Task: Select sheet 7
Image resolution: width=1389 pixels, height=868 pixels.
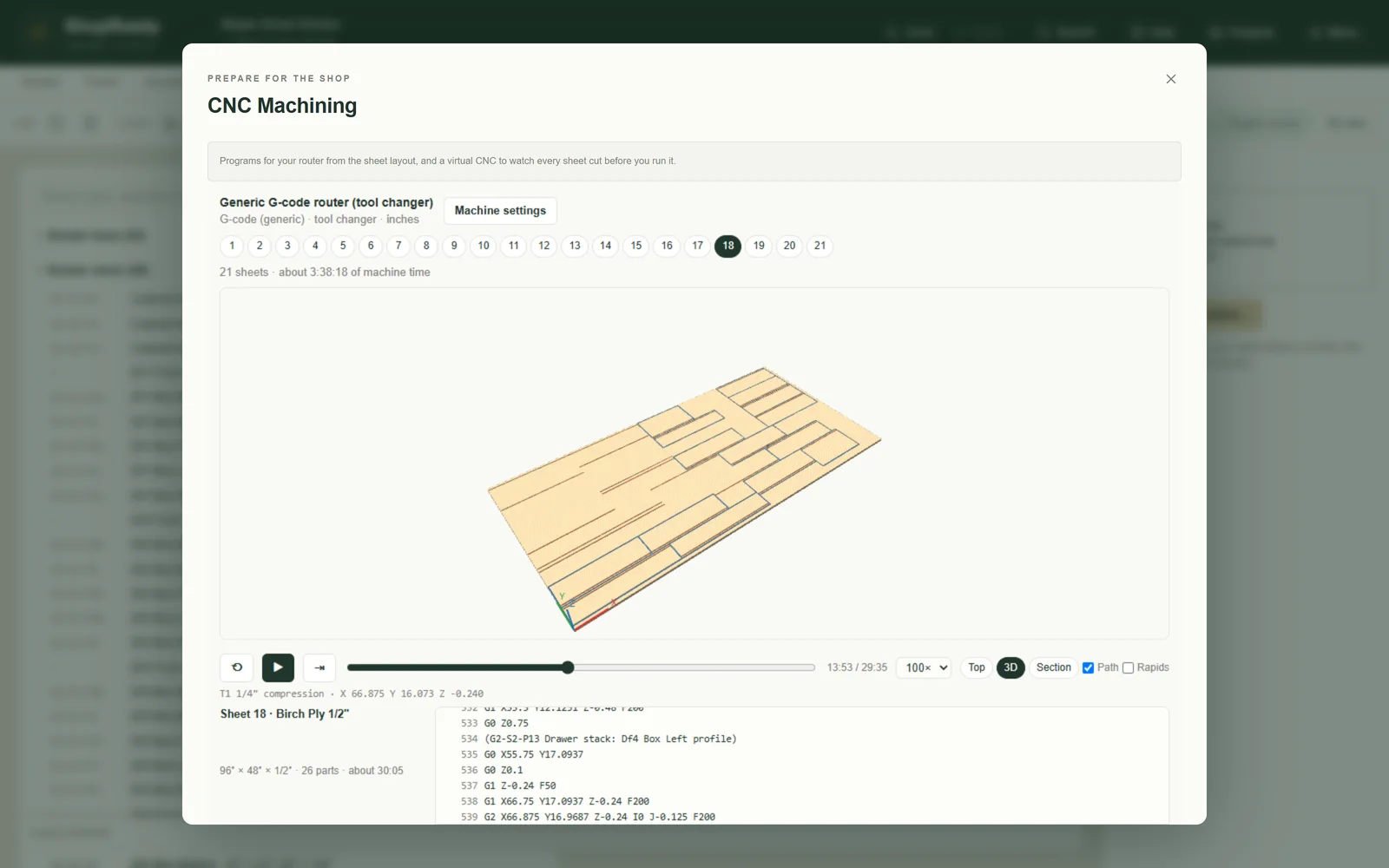Action: [398, 246]
